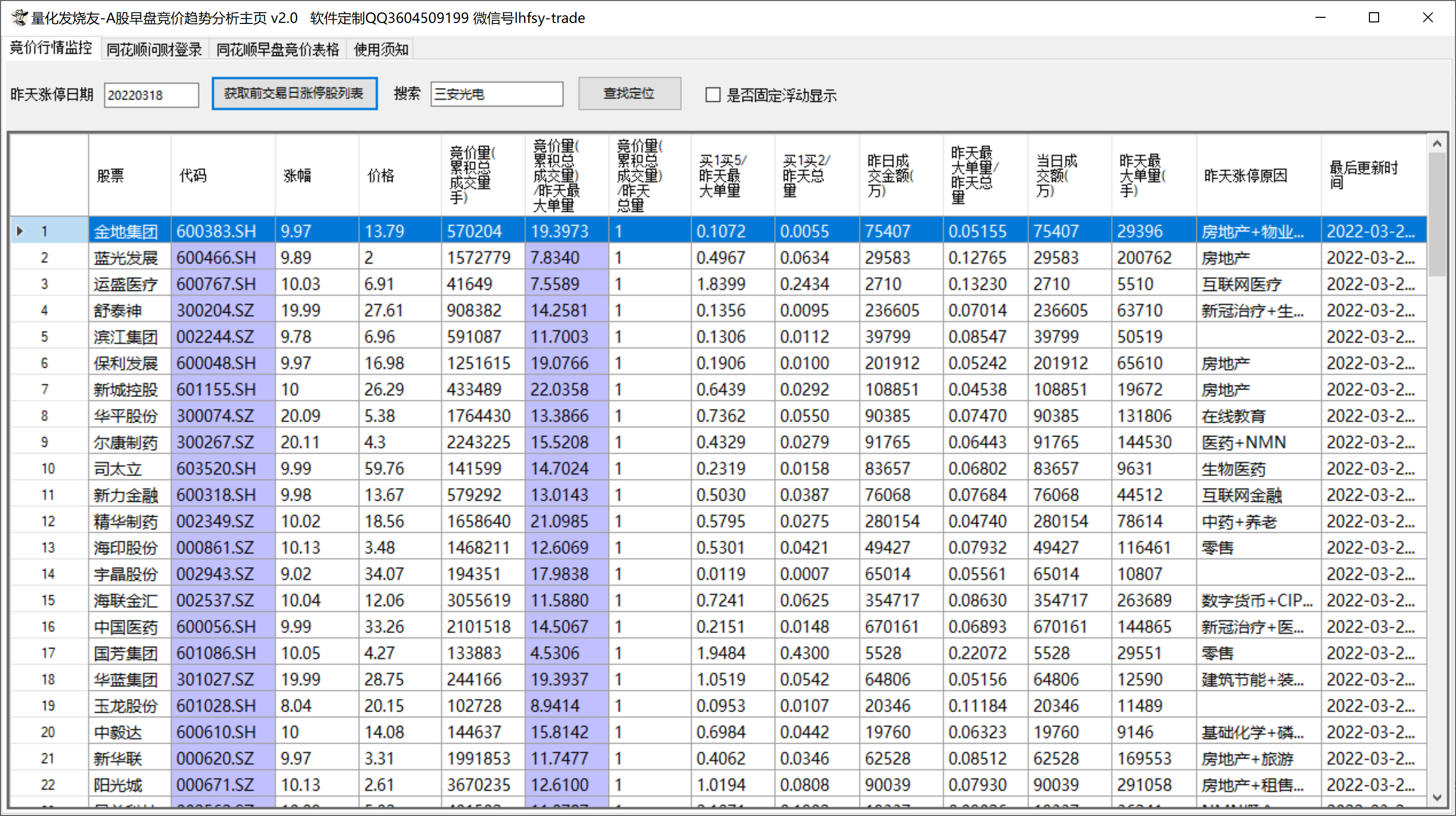Select the 中国医药 stock cell
The image size is (1456, 816).
point(129,627)
